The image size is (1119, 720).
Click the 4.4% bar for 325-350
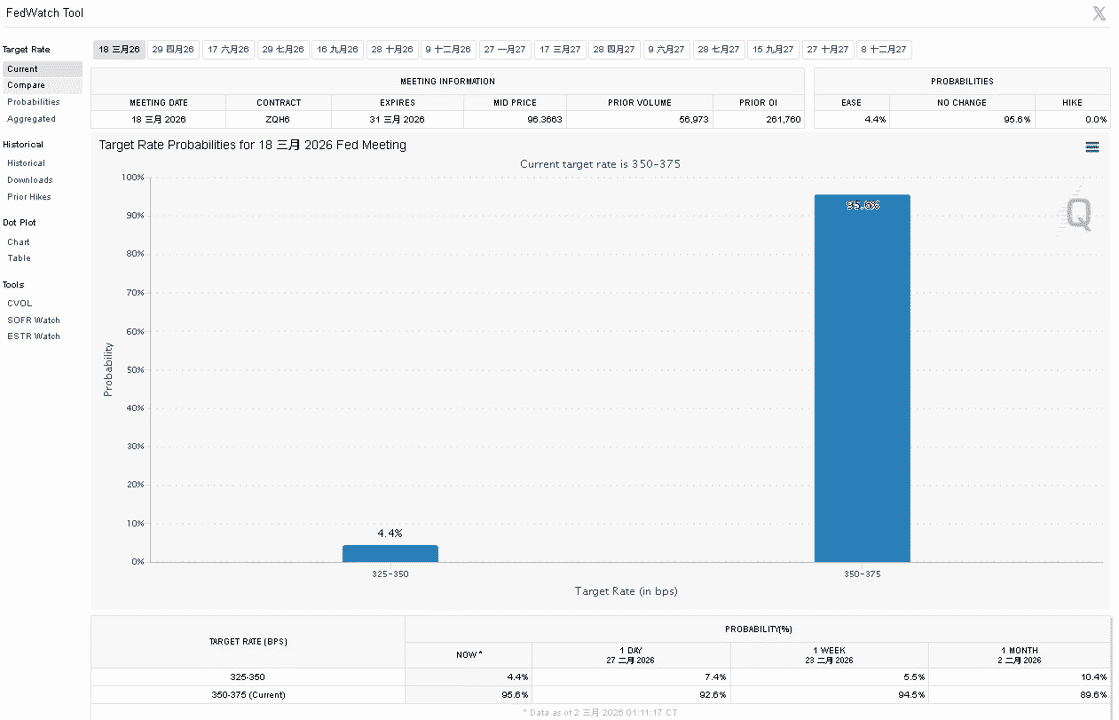(390, 554)
